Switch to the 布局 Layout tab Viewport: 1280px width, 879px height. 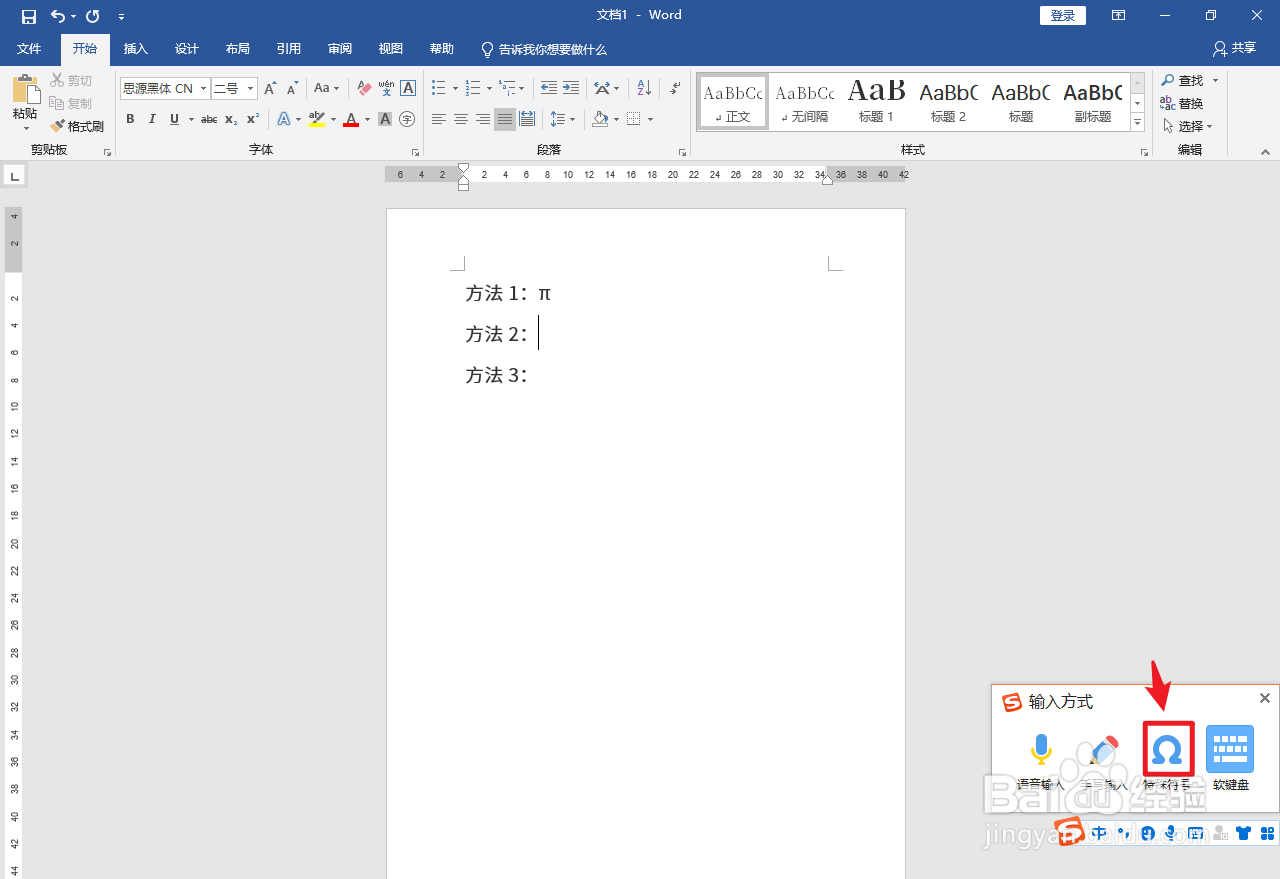point(238,49)
